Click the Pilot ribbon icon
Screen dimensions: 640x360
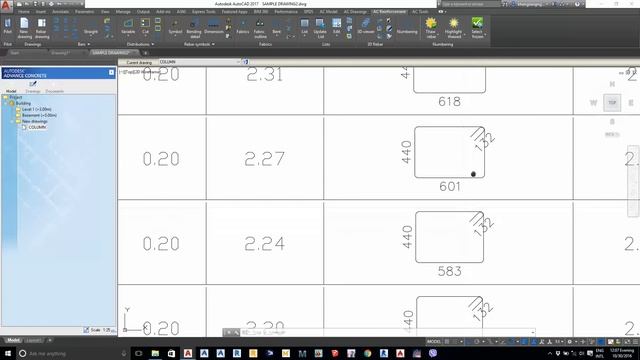pos(7,26)
